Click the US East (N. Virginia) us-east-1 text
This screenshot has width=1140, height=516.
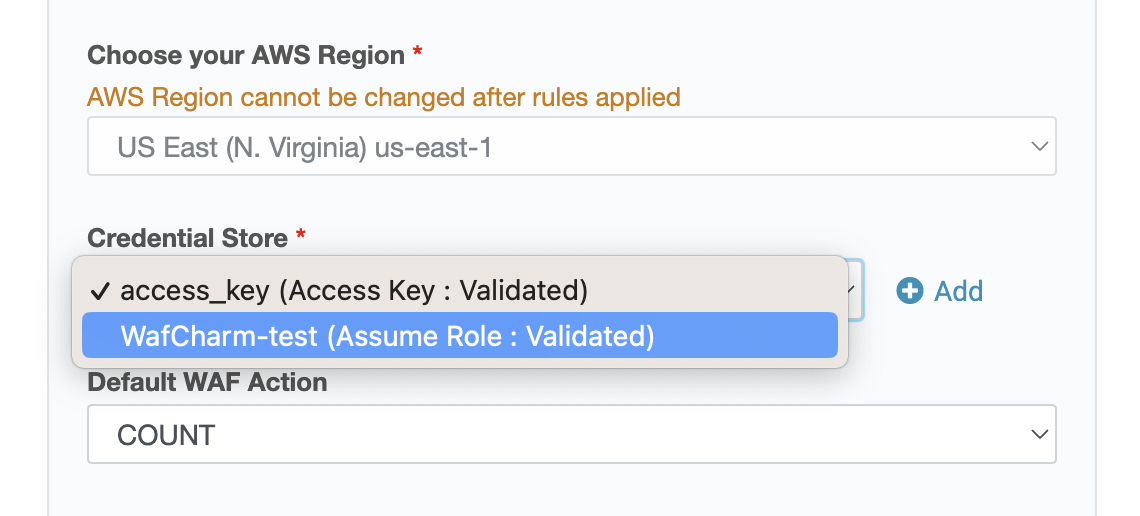click(x=305, y=148)
